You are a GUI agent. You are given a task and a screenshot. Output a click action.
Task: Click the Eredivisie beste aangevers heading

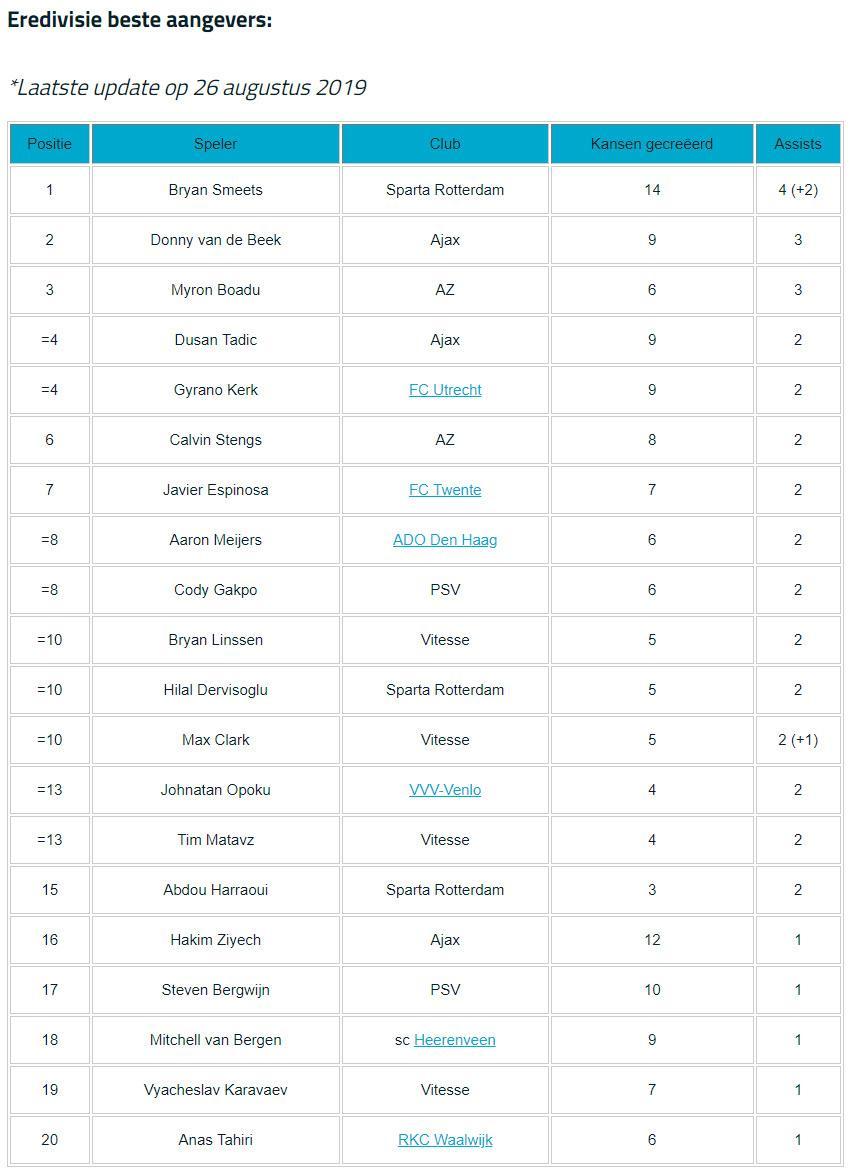pyautogui.click(x=139, y=20)
